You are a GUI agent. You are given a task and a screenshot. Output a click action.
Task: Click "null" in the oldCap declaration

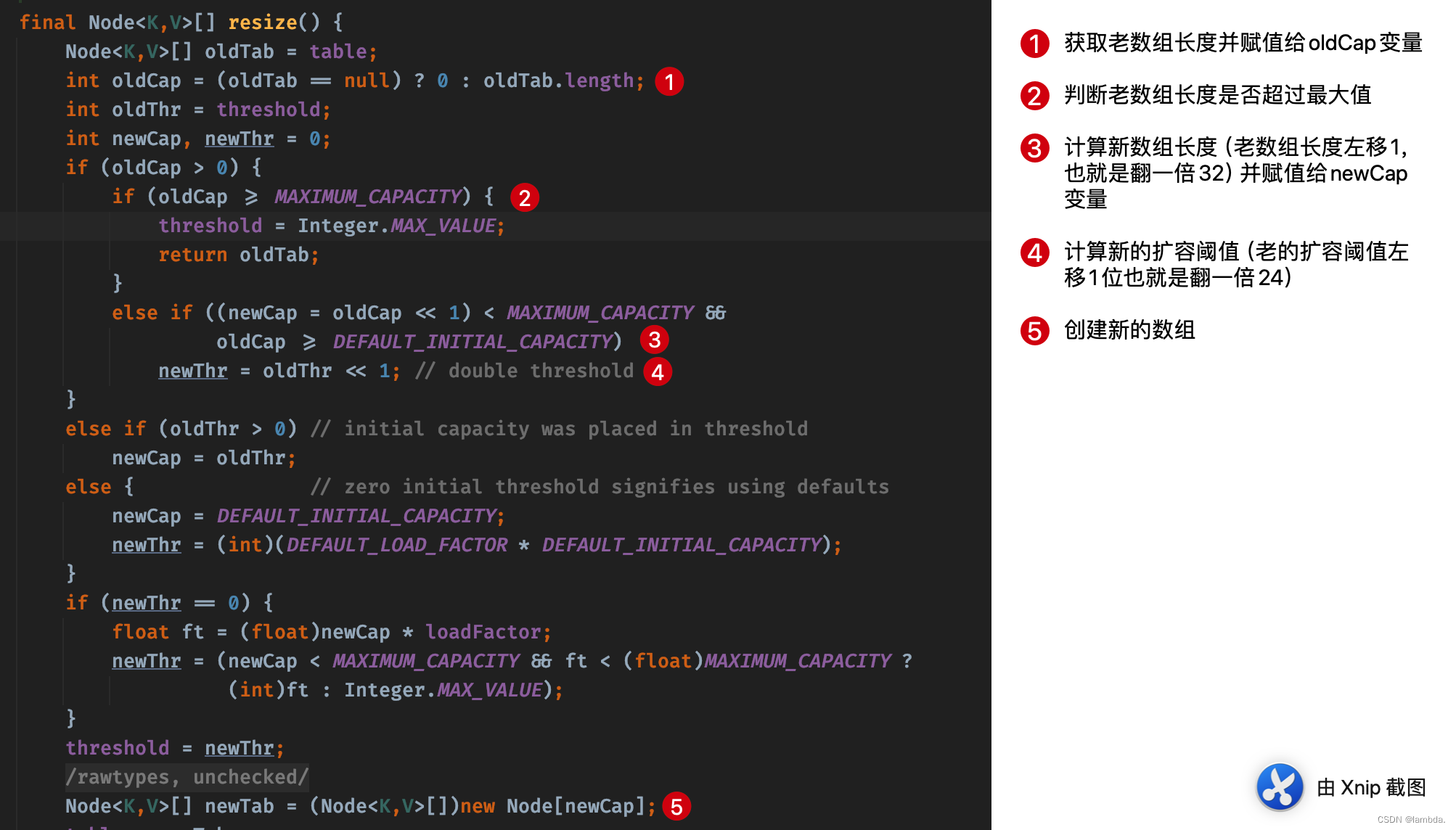[x=367, y=81]
